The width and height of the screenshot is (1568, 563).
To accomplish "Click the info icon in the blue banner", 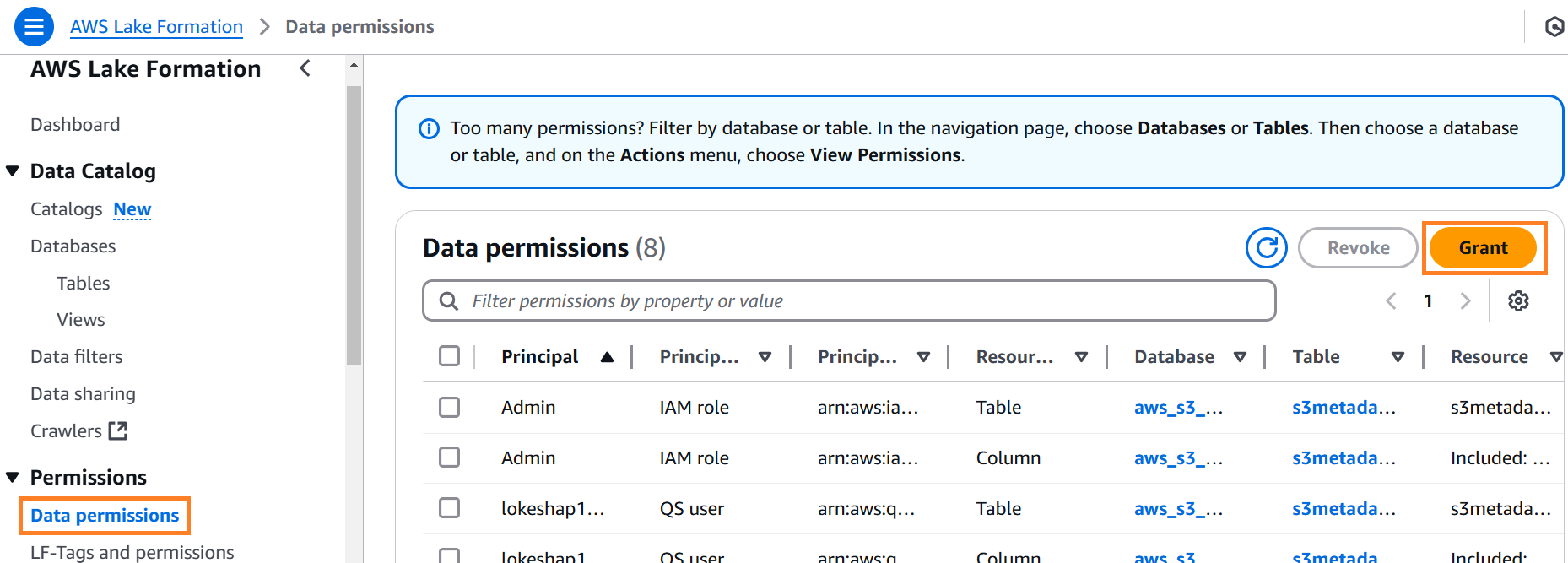I will pos(429,129).
